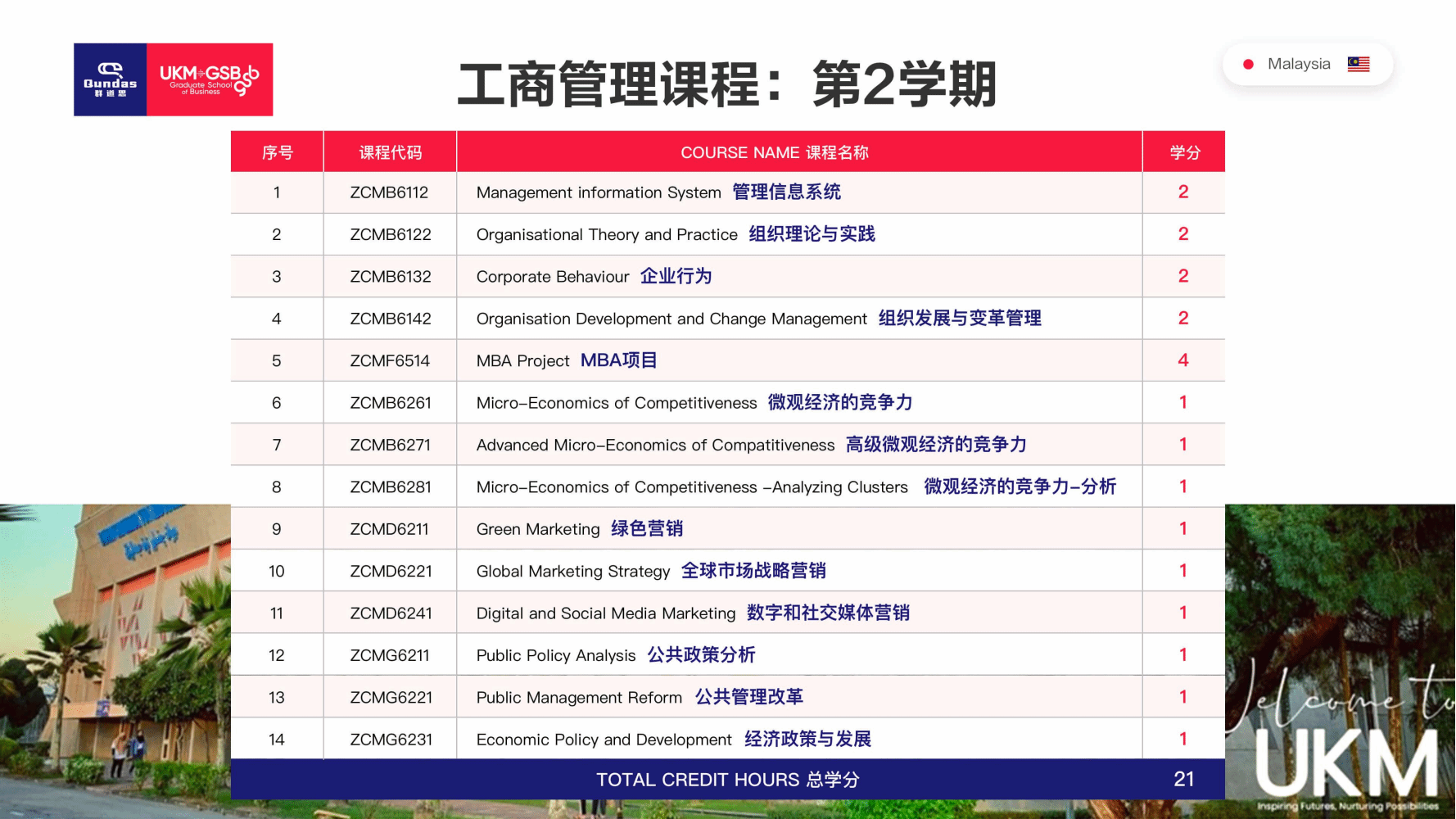Click the TOTAL CREDIT HOURS footer label
The width and height of the screenshot is (1456, 819).
[727, 780]
